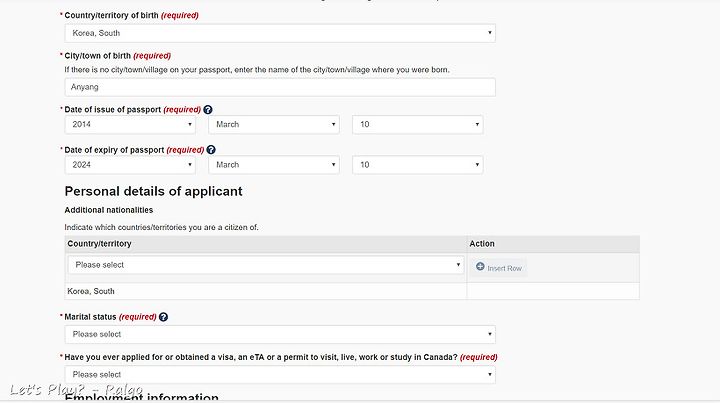The width and height of the screenshot is (720, 403).
Task: Click the Insert Row button
Action: [499, 268]
